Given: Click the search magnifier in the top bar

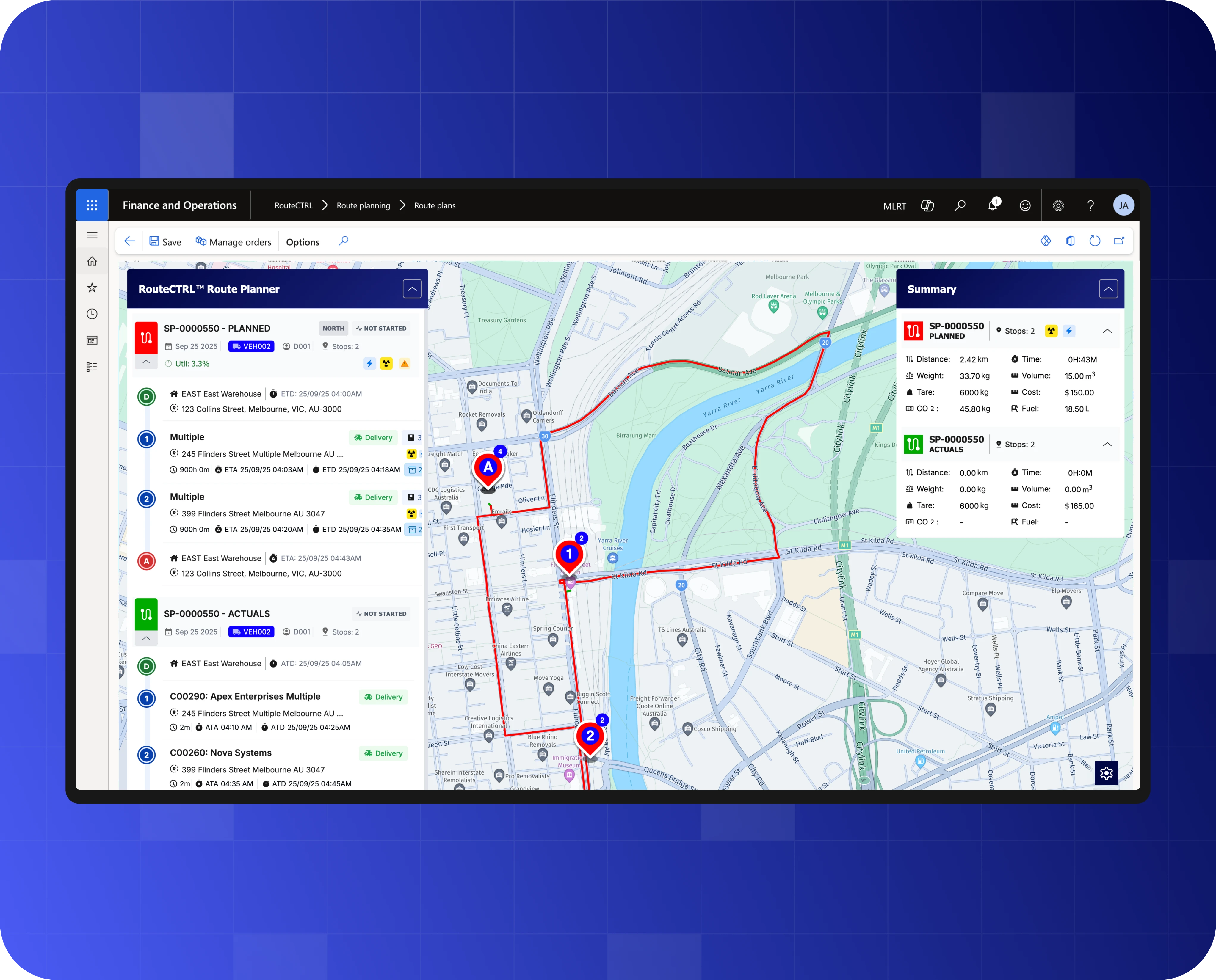Looking at the screenshot, I should (960, 205).
